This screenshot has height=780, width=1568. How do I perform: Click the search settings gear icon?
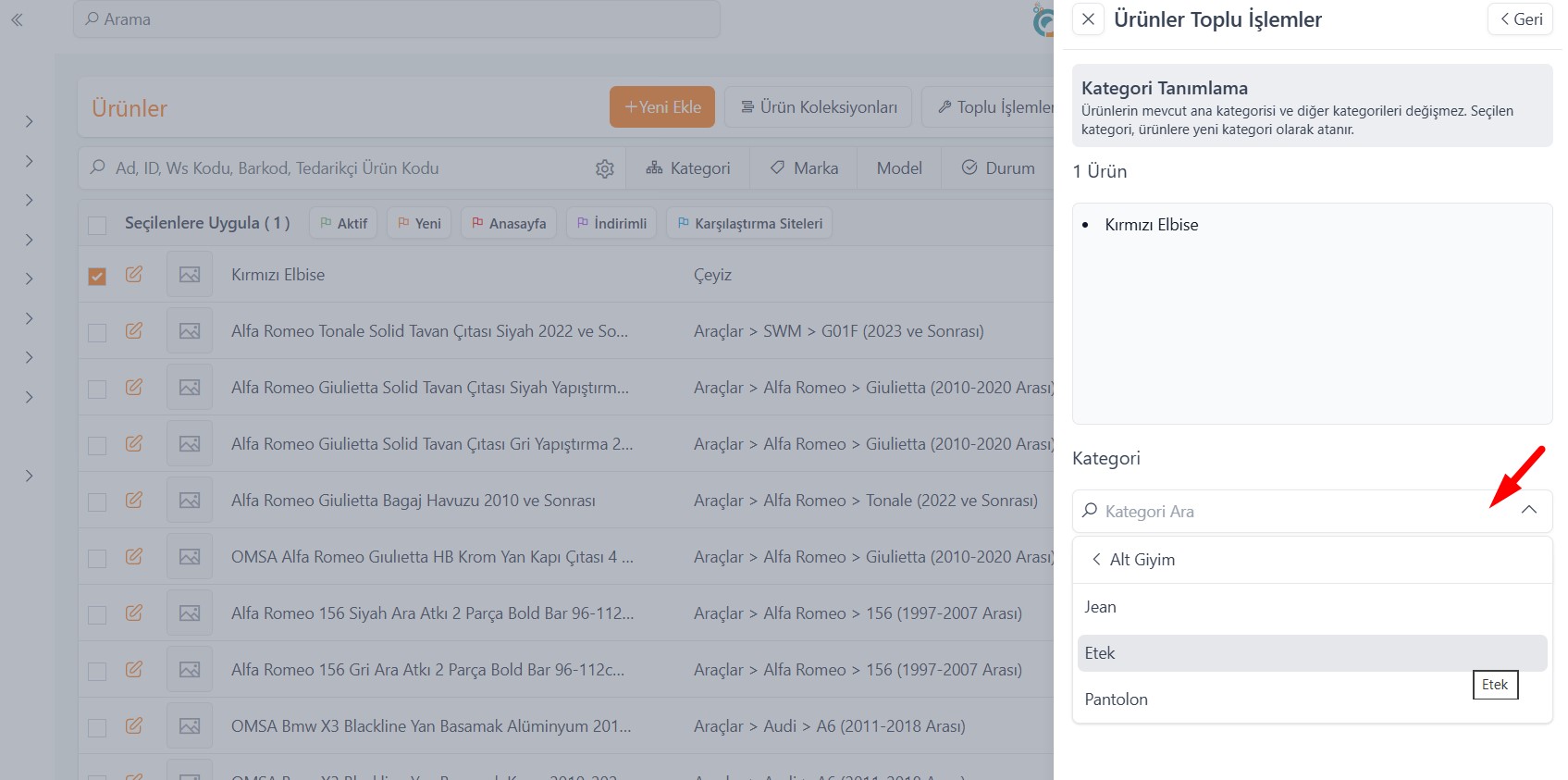pos(605,168)
